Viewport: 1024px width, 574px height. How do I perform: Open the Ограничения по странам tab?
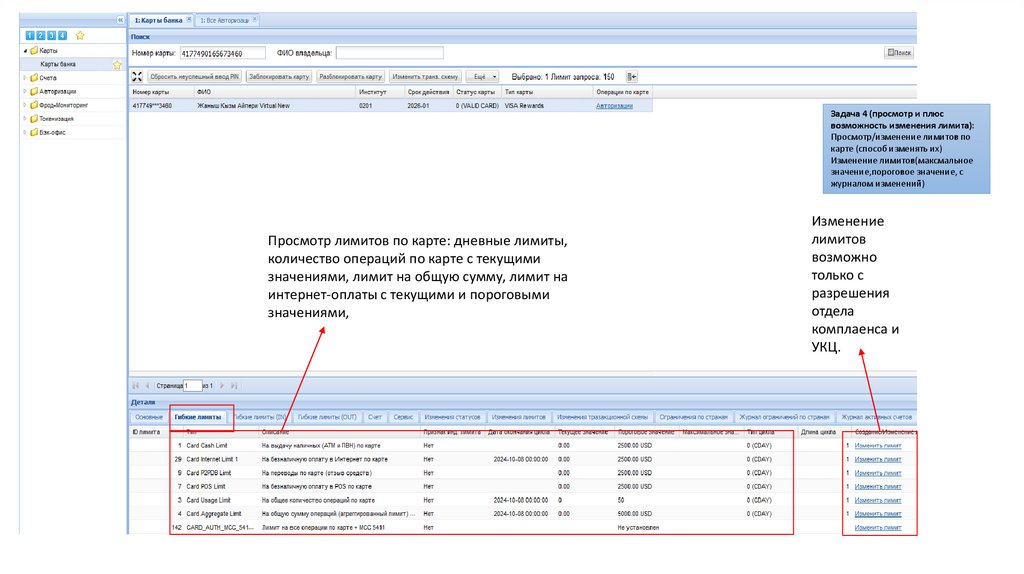click(694, 416)
